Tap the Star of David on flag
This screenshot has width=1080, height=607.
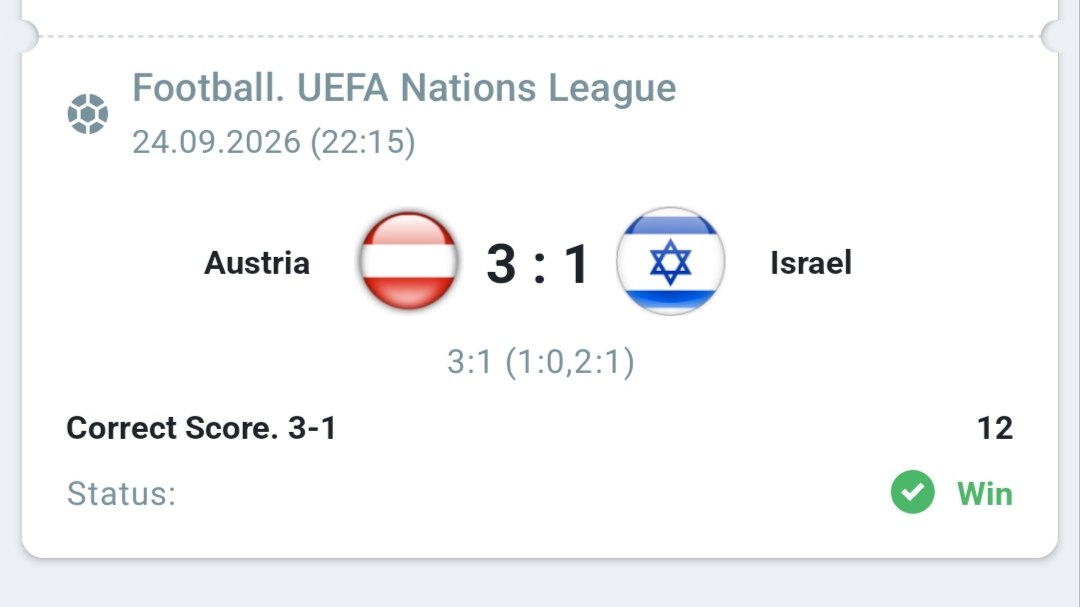[x=670, y=262]
